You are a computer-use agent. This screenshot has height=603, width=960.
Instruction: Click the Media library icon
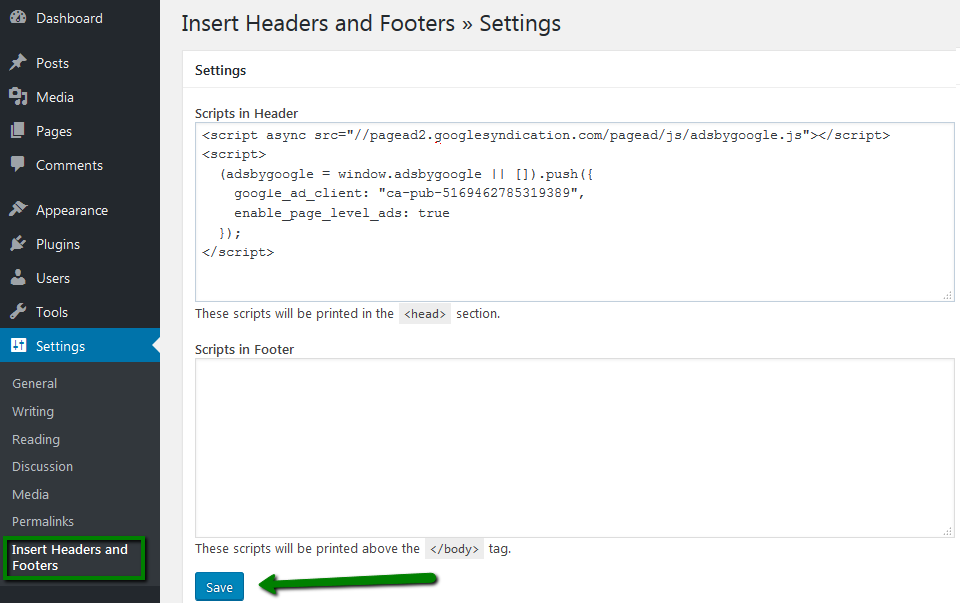pos(18,97)
